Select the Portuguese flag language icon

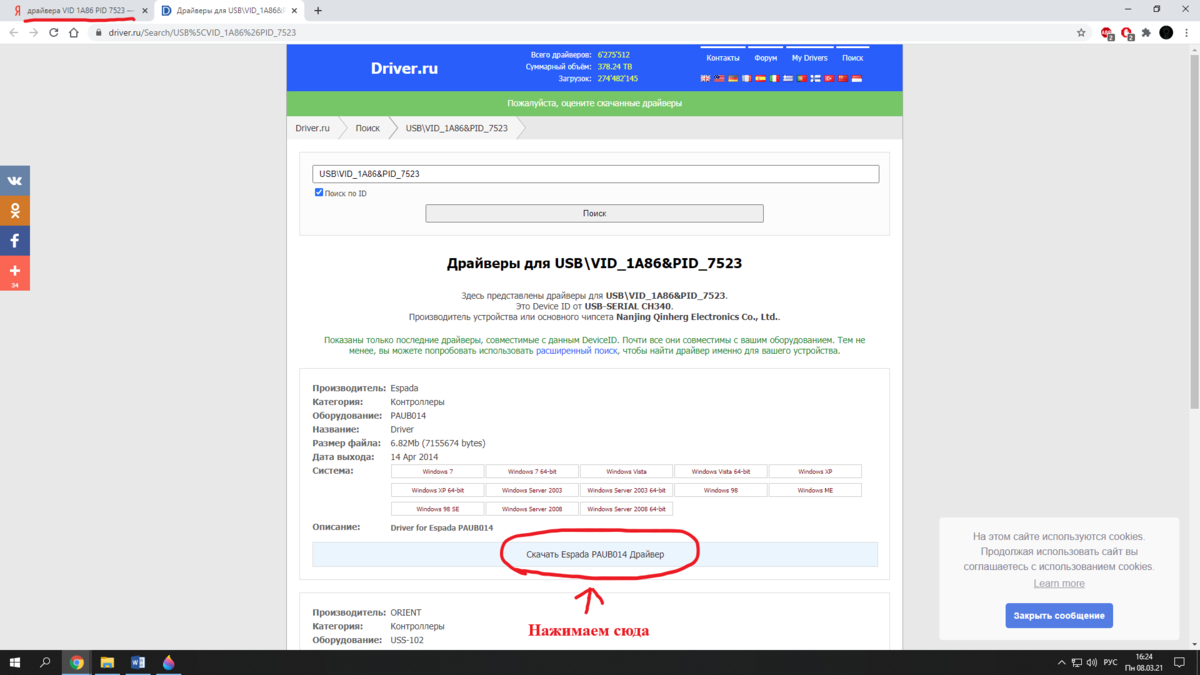click(802, 78)
